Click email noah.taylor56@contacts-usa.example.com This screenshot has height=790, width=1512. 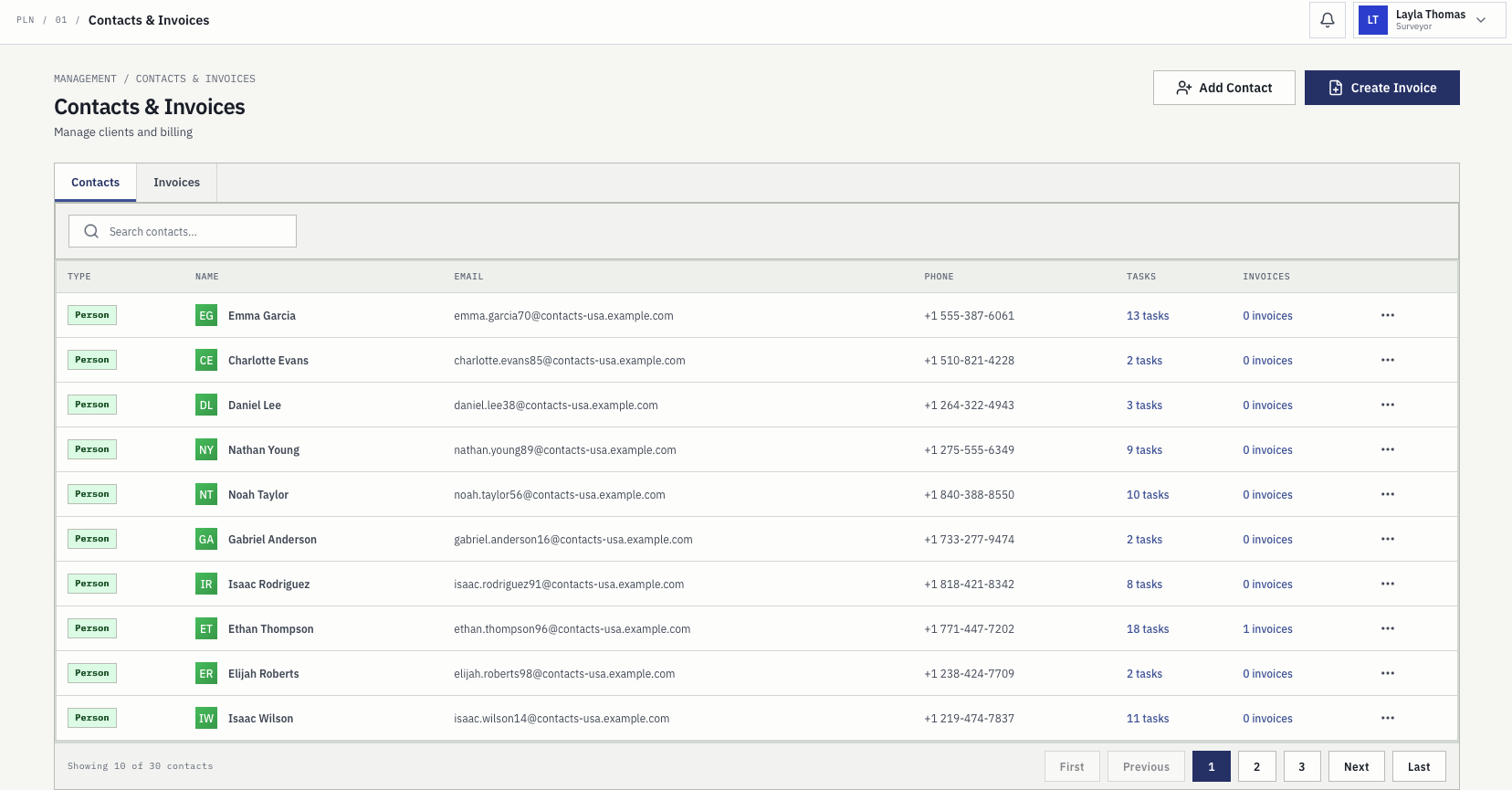[560, 495]
